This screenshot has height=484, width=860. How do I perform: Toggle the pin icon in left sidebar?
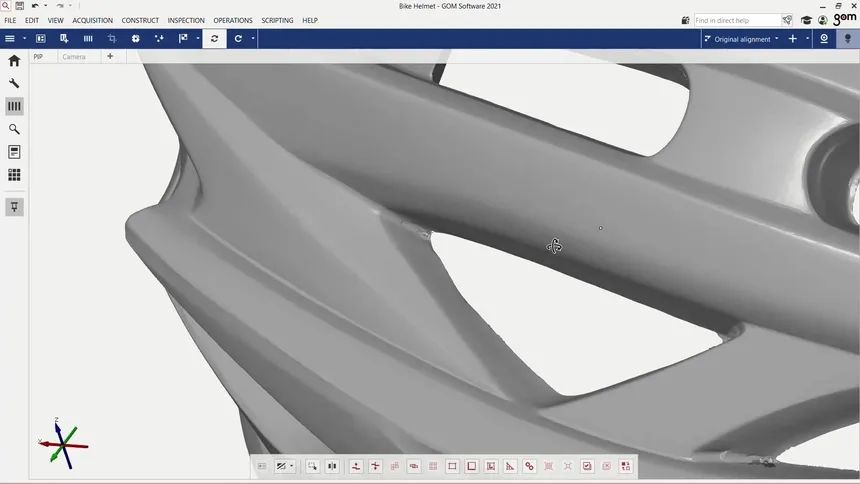[14, 207]
